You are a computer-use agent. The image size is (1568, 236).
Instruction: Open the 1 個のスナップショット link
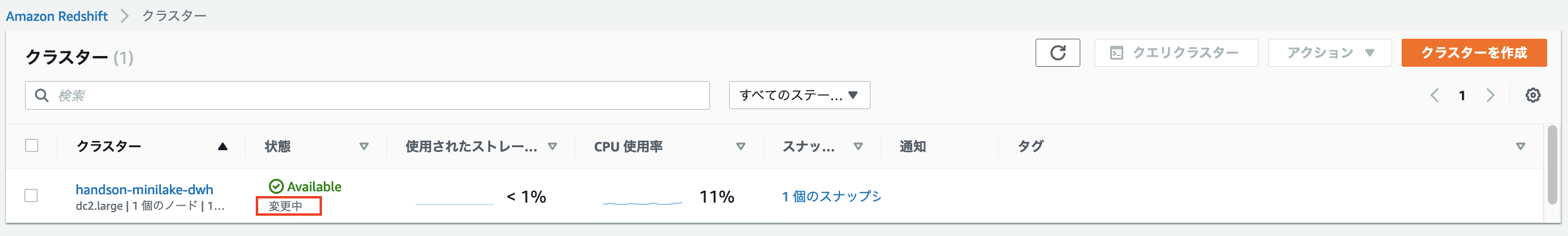(832, 197)
